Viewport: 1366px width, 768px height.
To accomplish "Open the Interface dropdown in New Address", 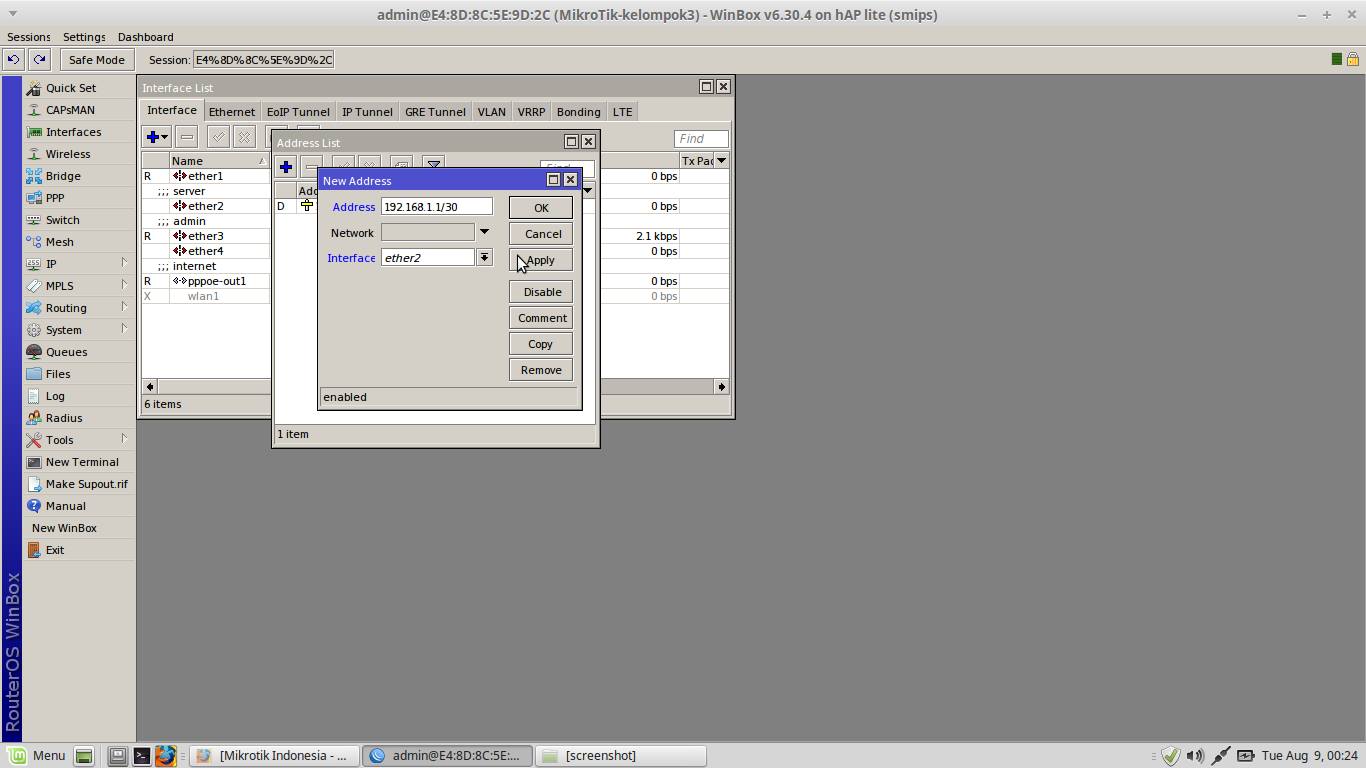I will [x=484, y=257].
